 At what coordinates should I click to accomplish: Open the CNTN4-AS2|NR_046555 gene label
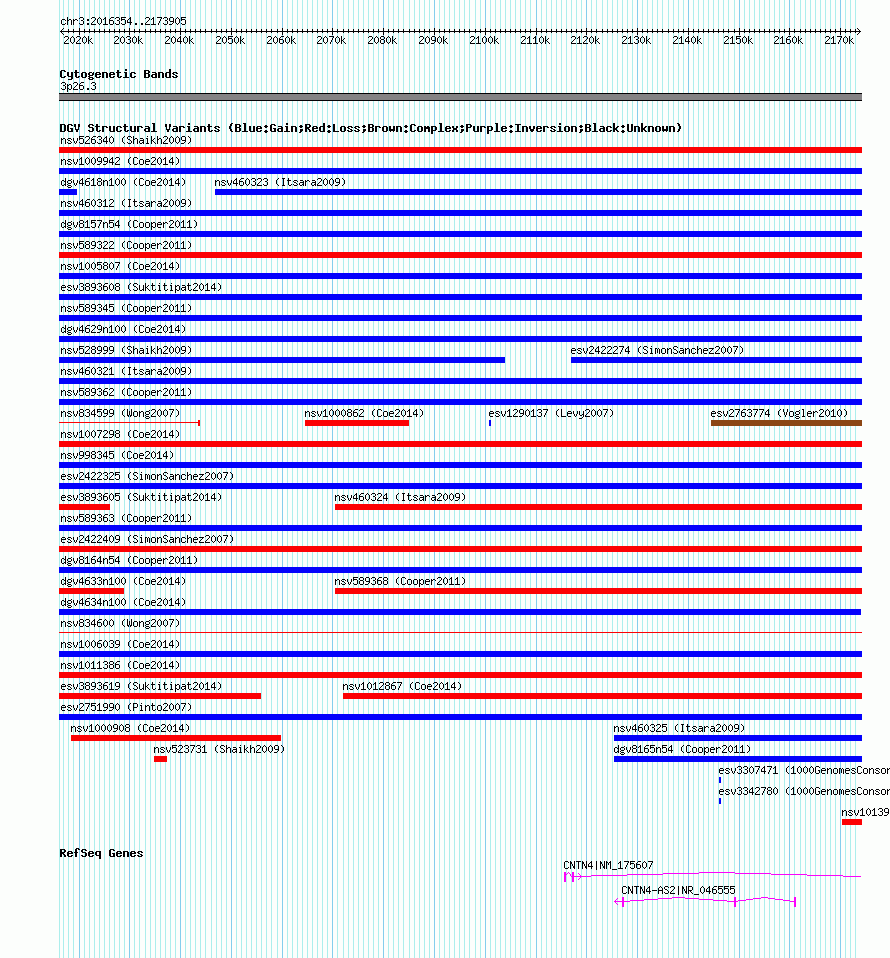point(678,890)
